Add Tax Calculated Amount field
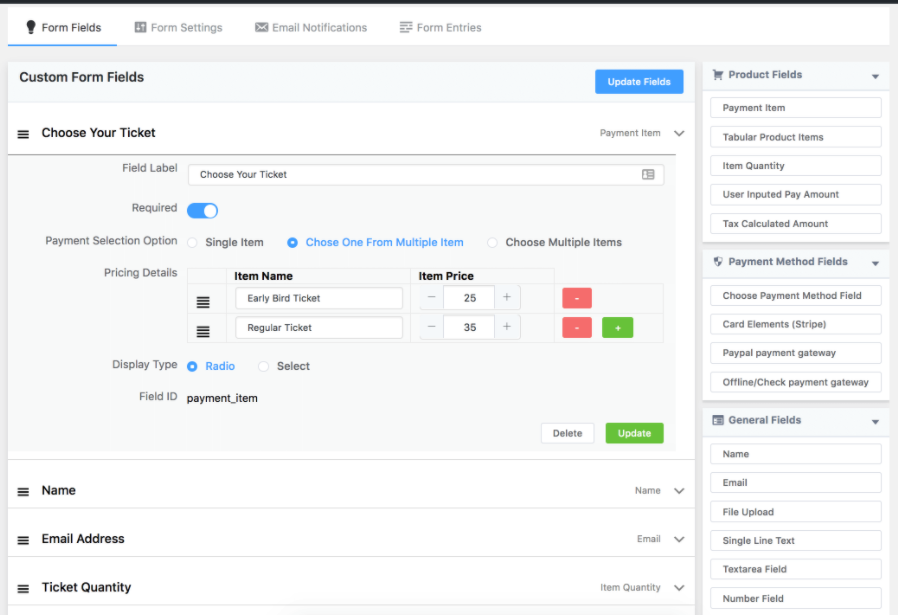The width and height of the screenshot is (898, 615). (795, 223)
